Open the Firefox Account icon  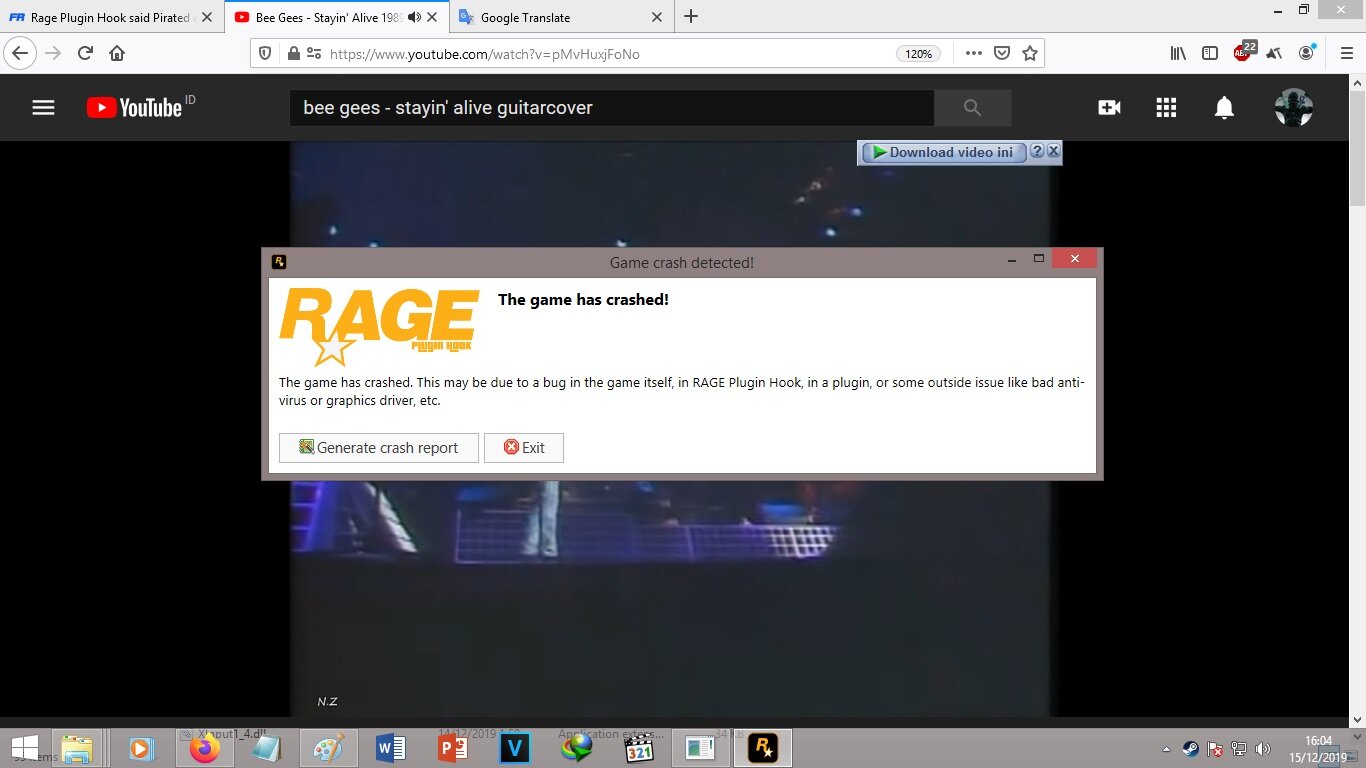tap(1306, 54)
